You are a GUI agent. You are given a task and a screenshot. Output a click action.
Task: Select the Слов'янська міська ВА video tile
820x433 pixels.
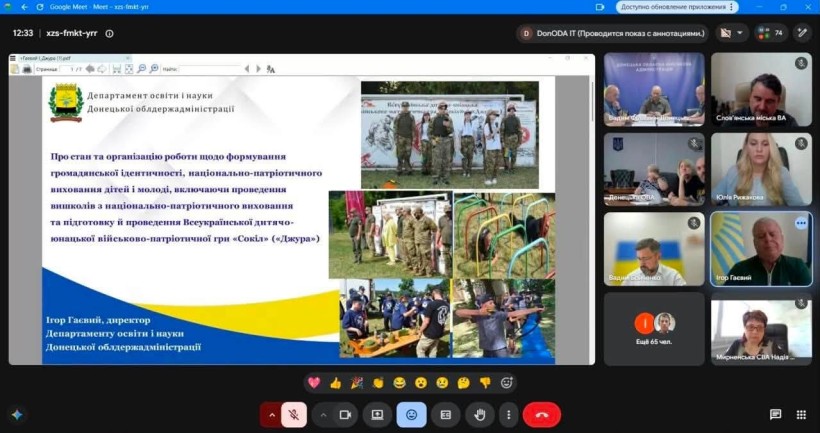(x=761, y=89)
